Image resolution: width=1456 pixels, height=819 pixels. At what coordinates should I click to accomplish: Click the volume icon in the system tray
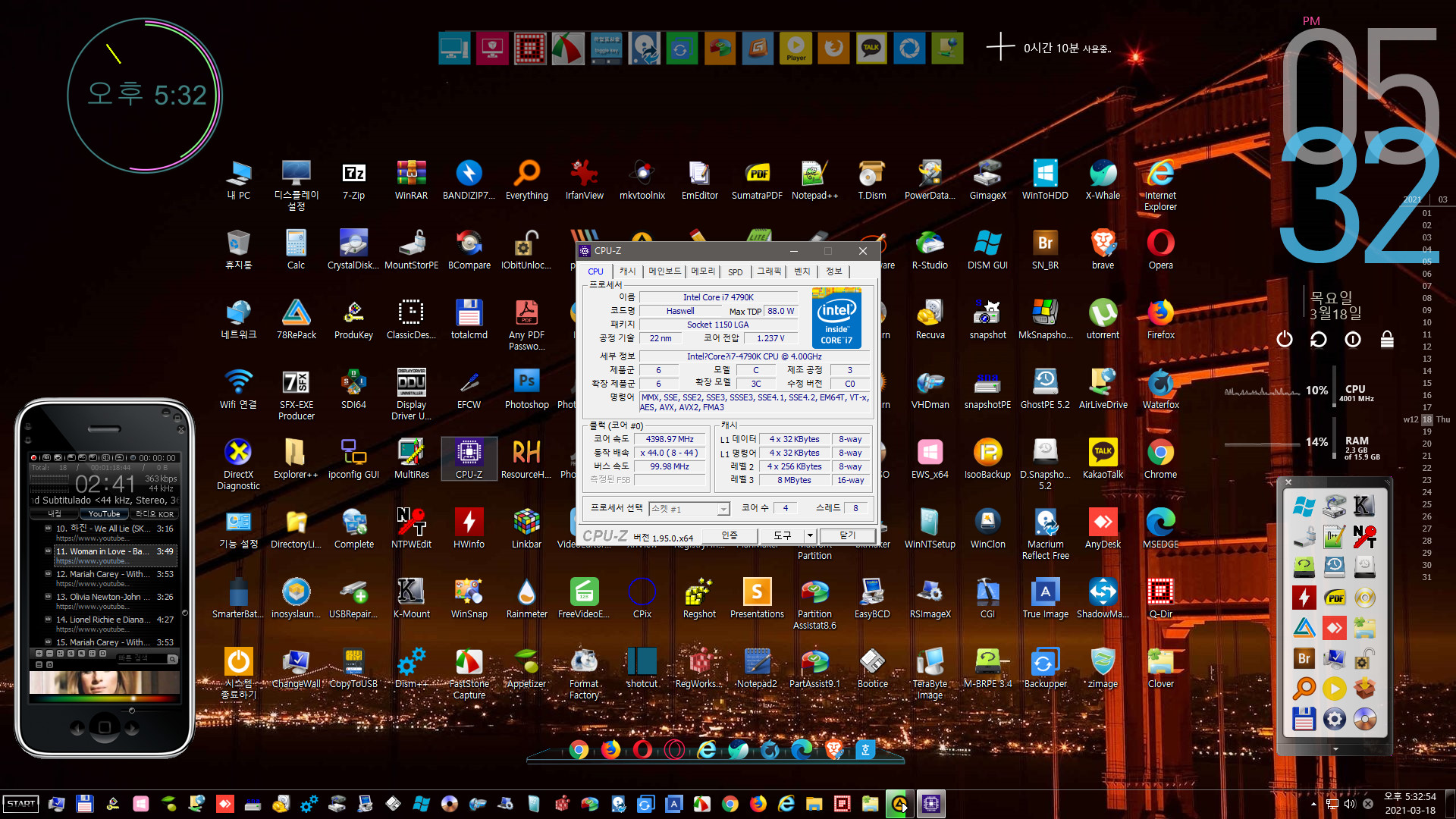click(1350, 804)
